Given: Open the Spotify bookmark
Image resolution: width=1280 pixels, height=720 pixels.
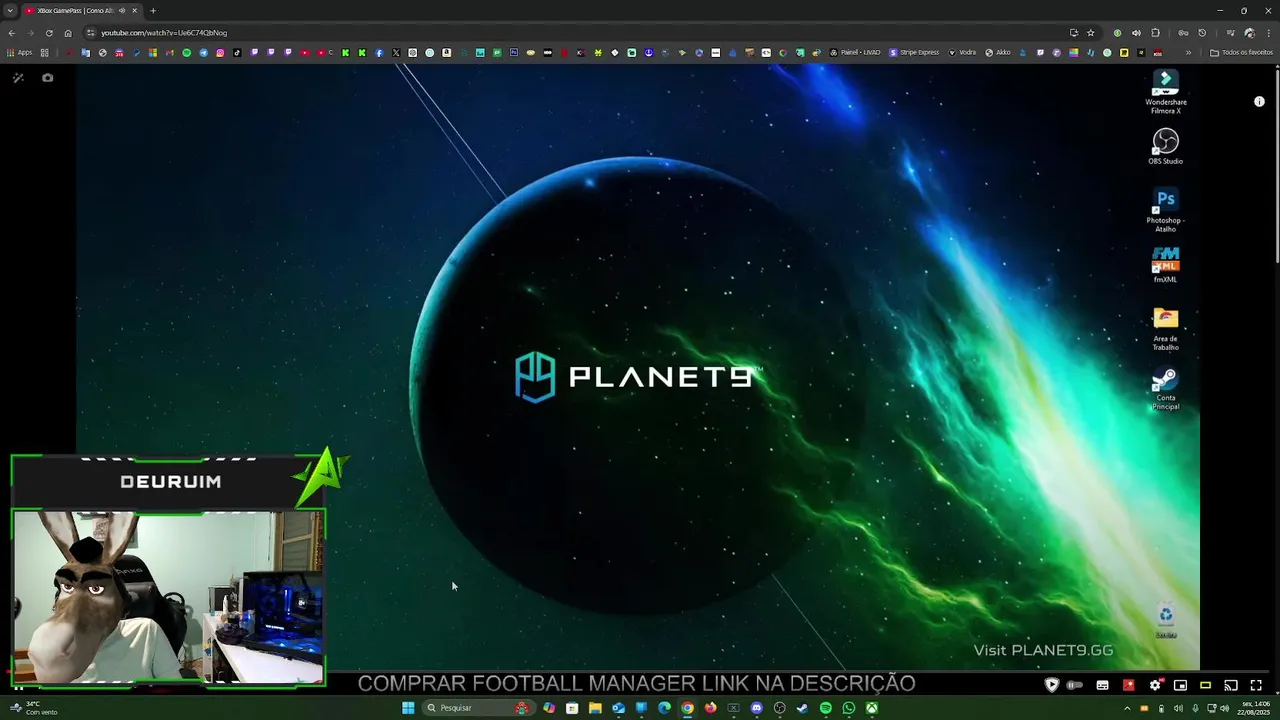Looking at the screenshot, I should [186, 52].
